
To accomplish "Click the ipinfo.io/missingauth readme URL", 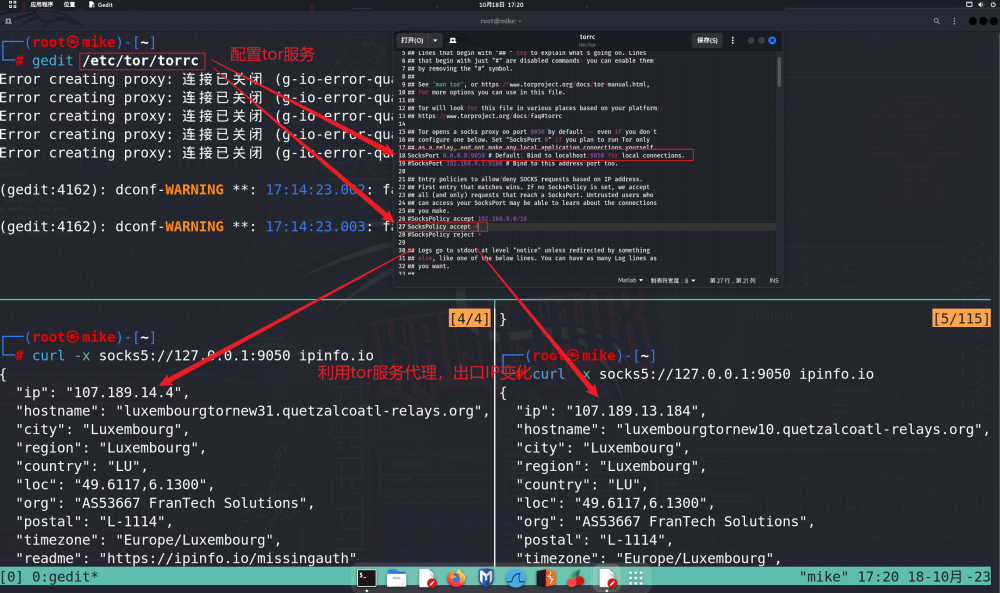I will [228, 559].
